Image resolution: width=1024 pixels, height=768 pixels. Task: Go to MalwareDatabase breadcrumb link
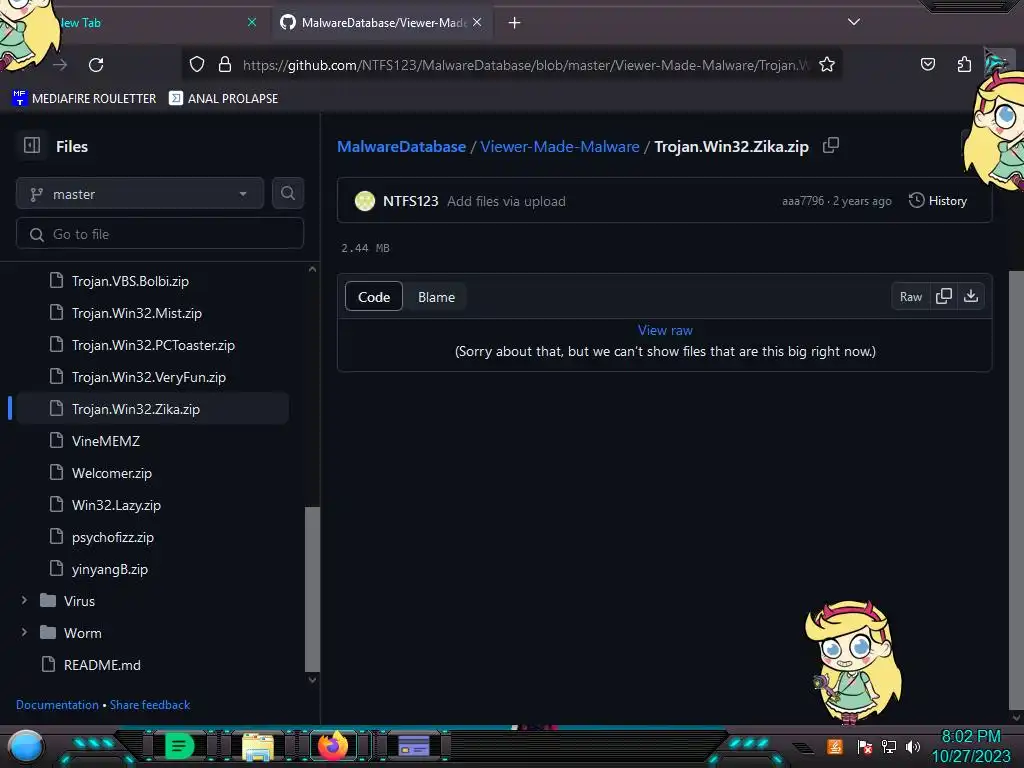coord(402,147)
